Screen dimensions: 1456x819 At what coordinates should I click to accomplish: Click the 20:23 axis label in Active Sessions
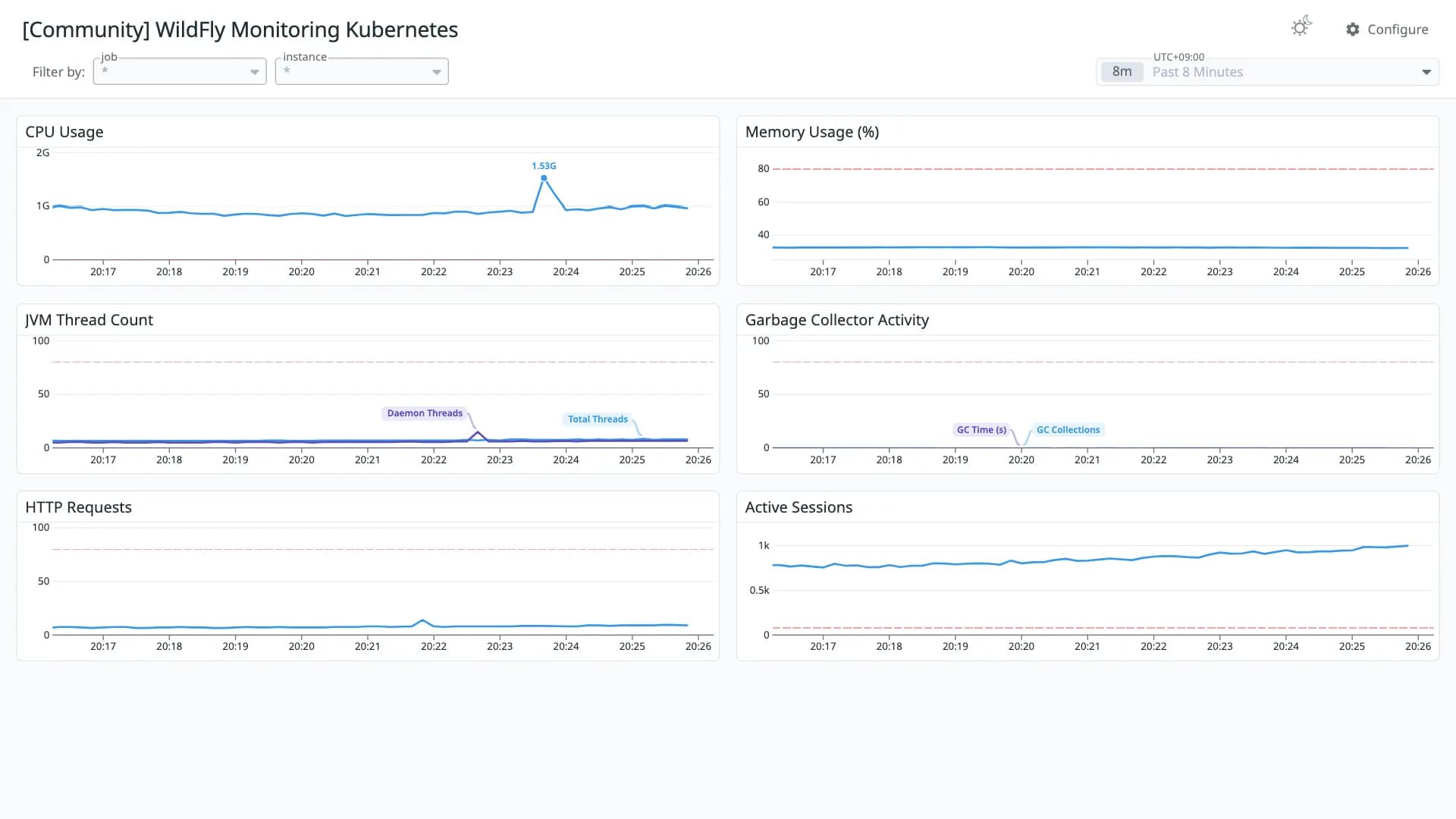[x=1219, y=646]
